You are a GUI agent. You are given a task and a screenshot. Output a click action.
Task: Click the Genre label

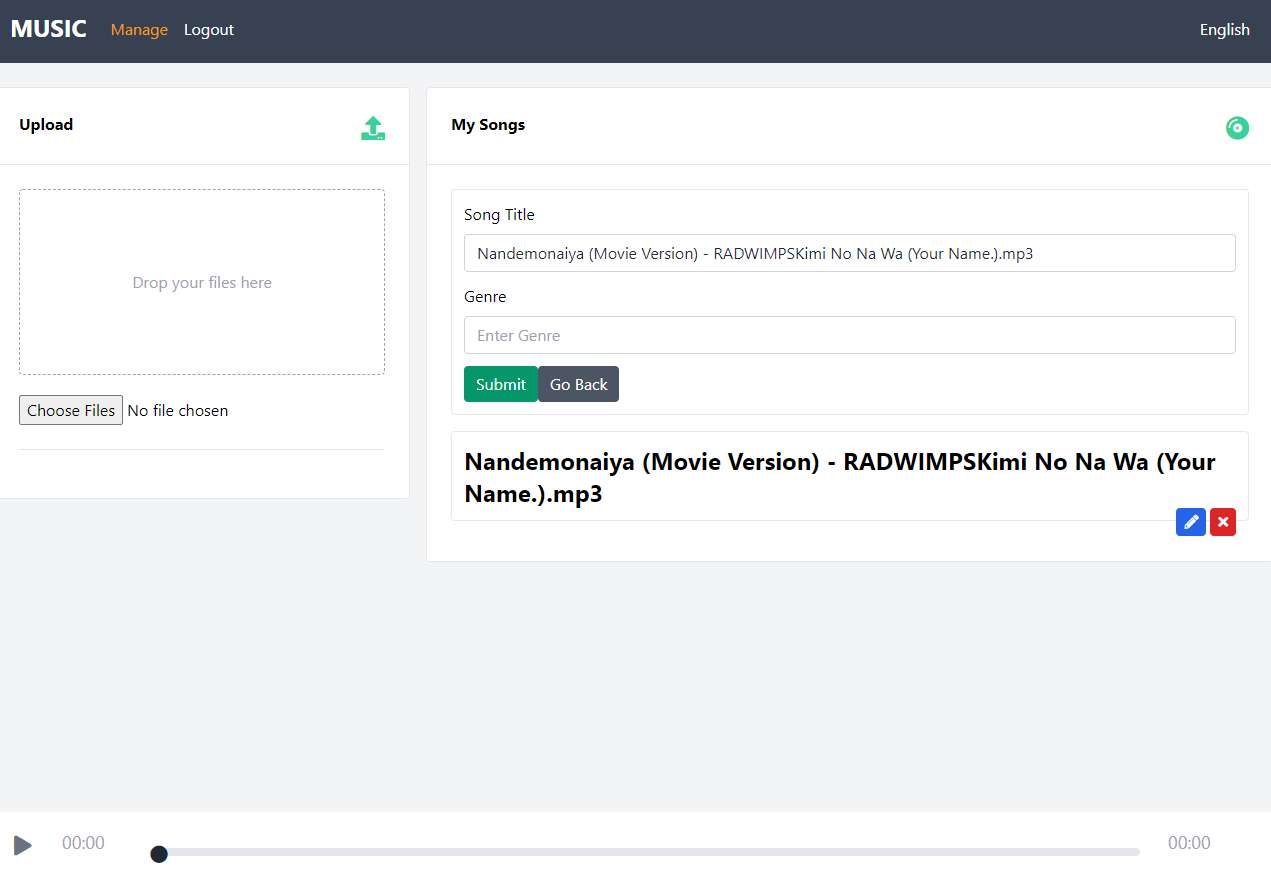[x=485, y=297]
